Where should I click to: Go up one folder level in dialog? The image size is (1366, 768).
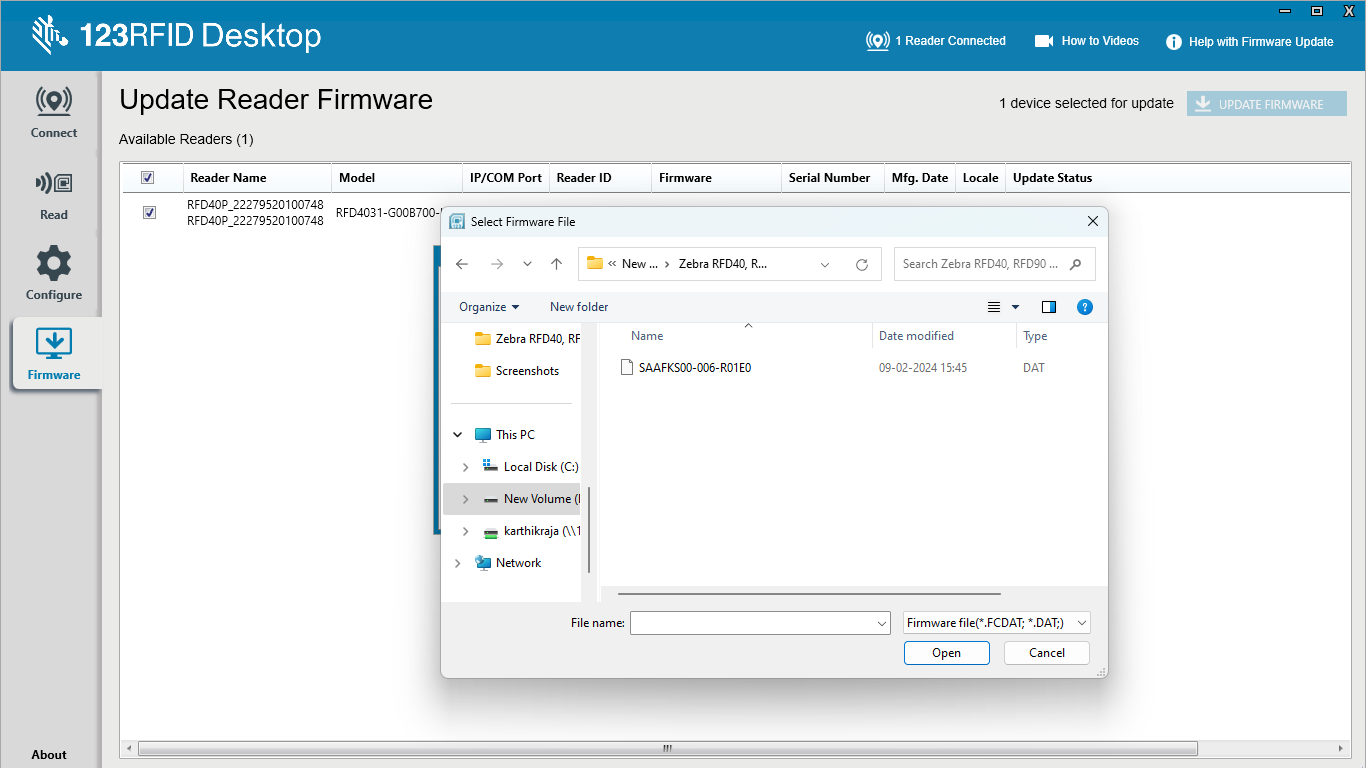click(x=557, y=265)
